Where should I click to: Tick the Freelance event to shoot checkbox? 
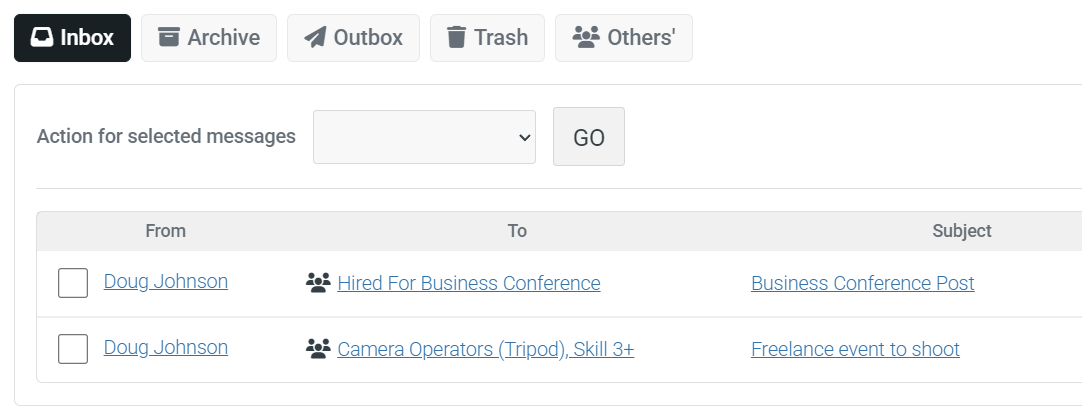coord(73,349)
